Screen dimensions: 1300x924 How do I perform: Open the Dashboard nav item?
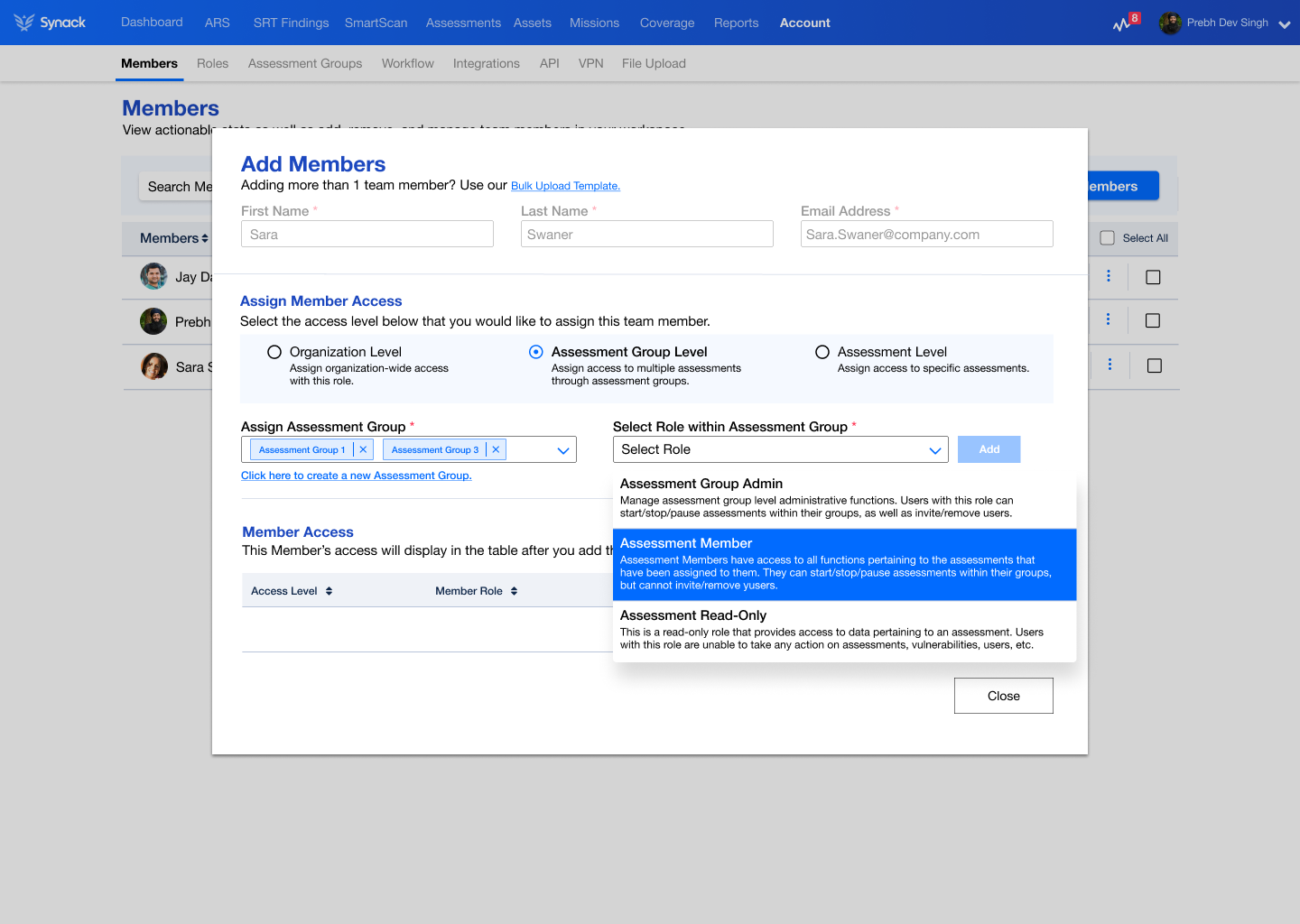point(152,23)
